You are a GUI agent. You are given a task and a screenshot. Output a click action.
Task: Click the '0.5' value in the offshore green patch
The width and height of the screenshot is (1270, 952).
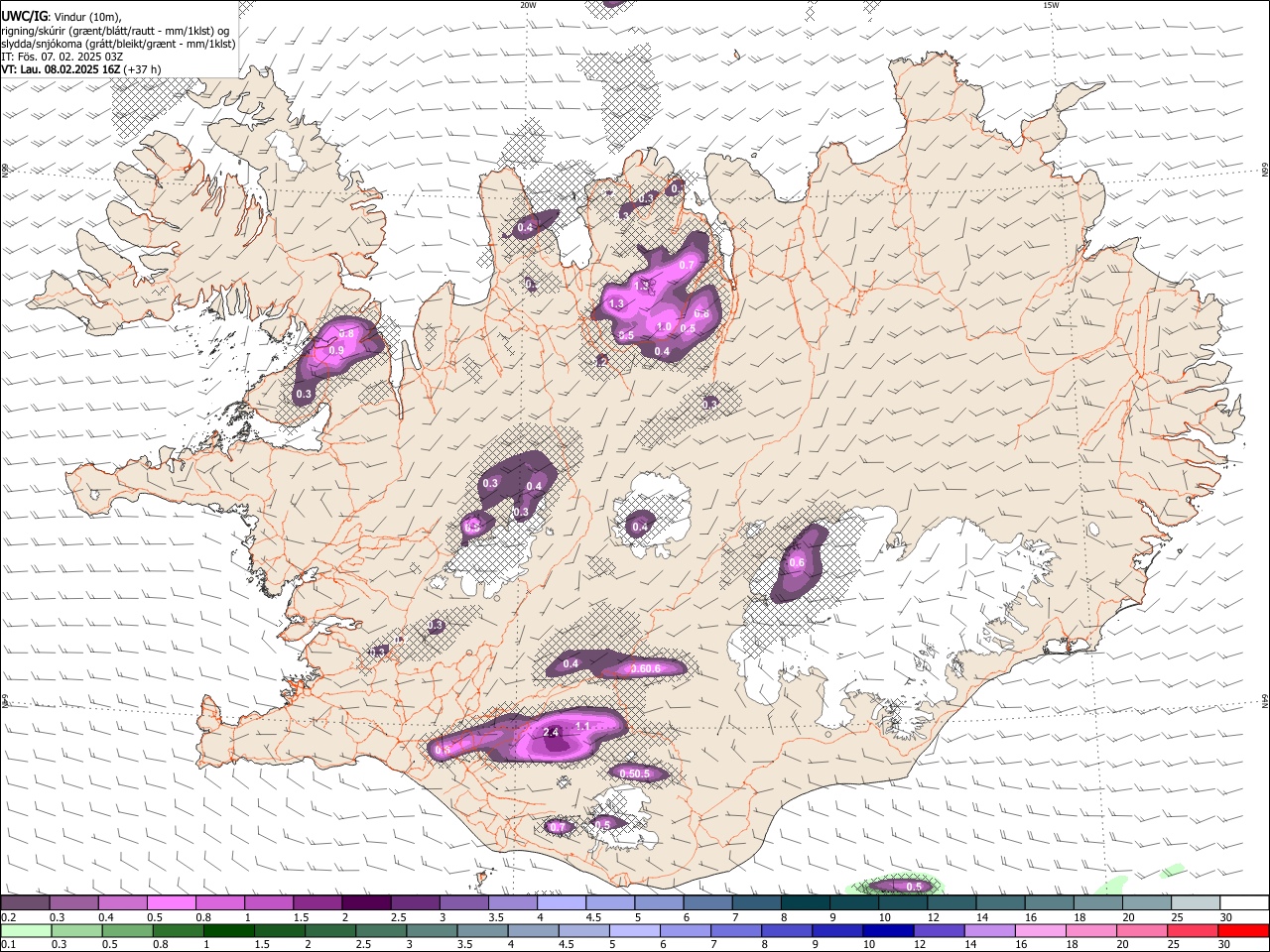click(x=914, y=887)
